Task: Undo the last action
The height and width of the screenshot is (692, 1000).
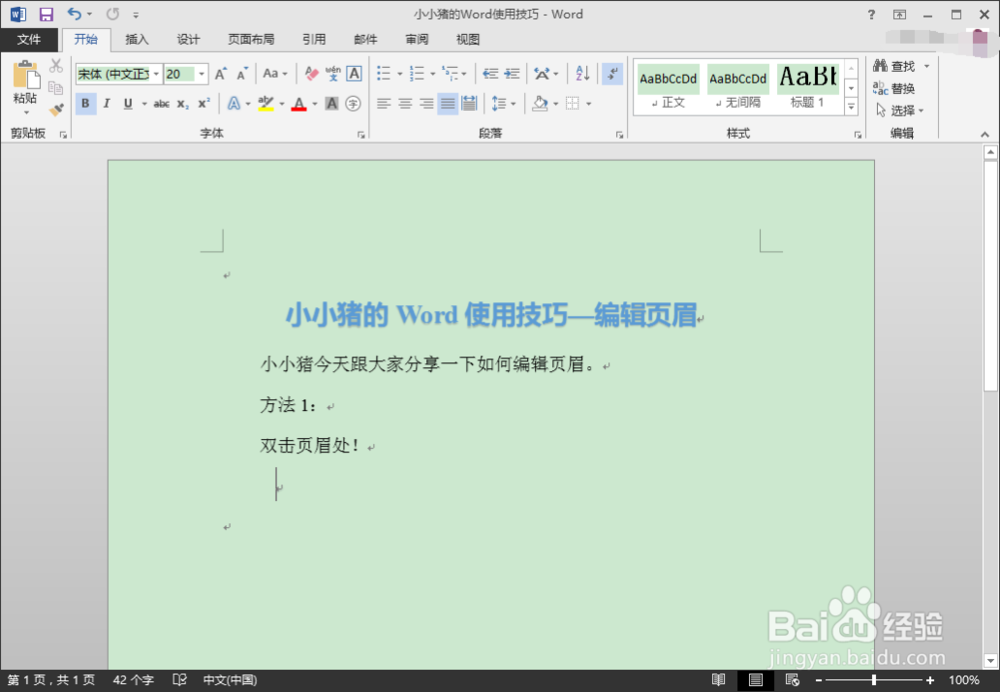Action: (x=75, y=14)
